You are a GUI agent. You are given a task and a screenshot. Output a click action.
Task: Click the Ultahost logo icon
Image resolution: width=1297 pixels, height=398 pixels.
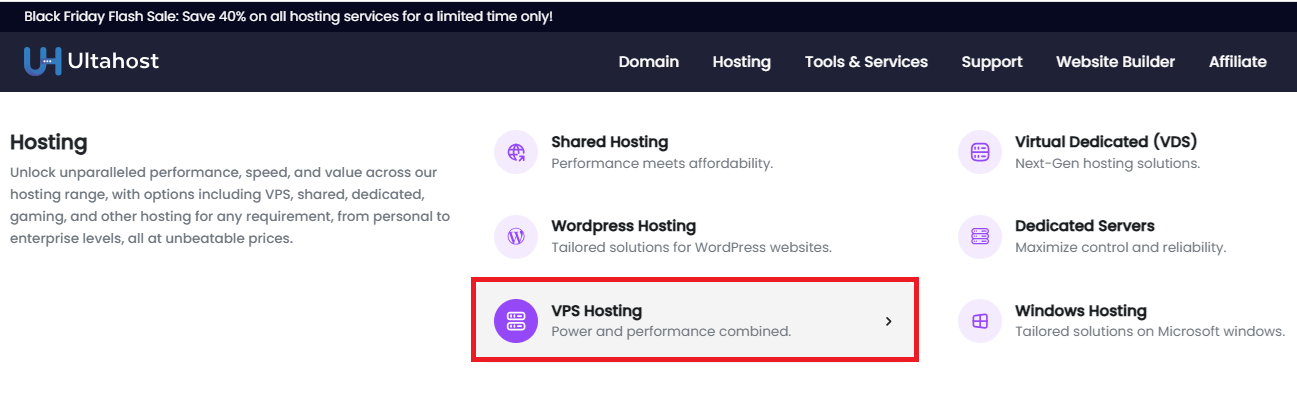[43, 61]
